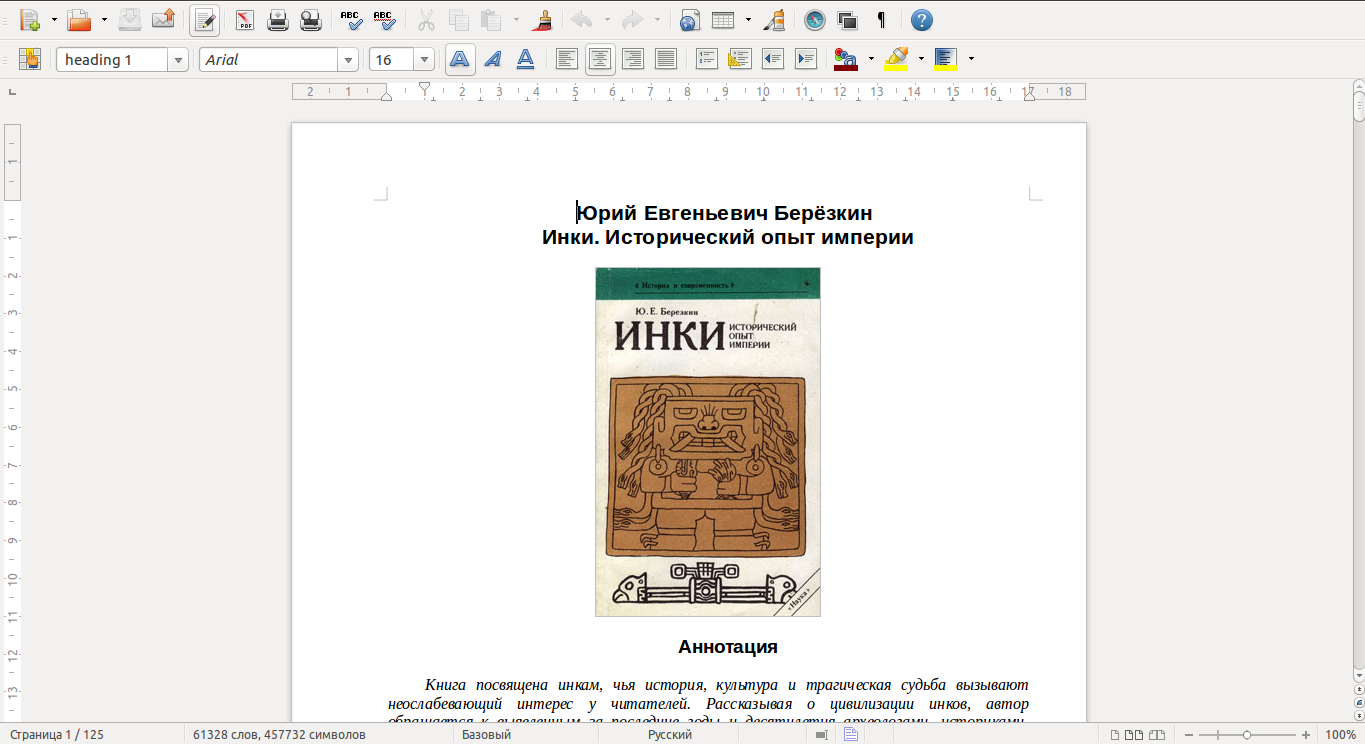Click the Clone Formatting paintbrush

click(544, 20)
